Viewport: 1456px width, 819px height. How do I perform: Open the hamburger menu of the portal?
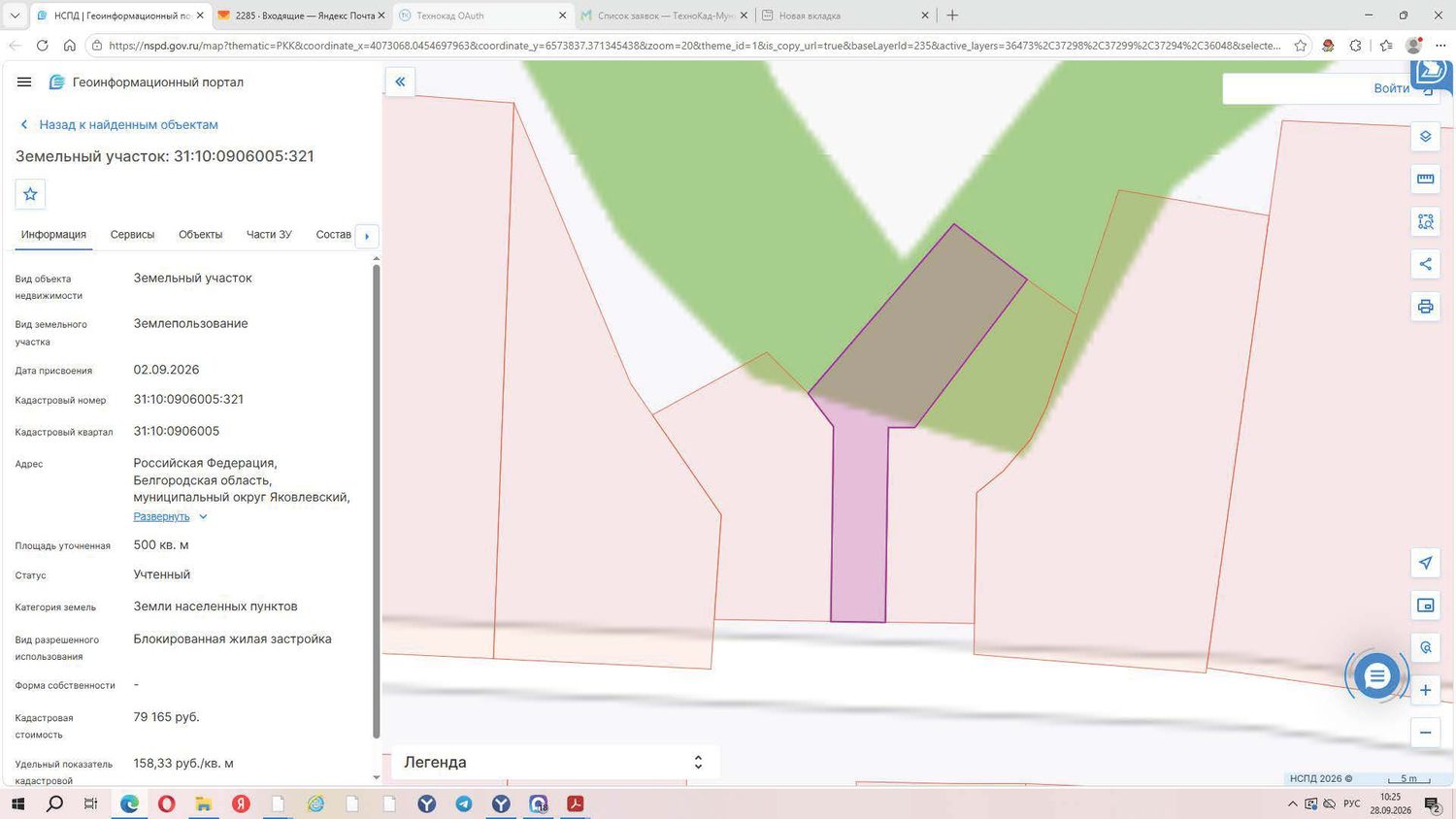[x=24, y=82]
